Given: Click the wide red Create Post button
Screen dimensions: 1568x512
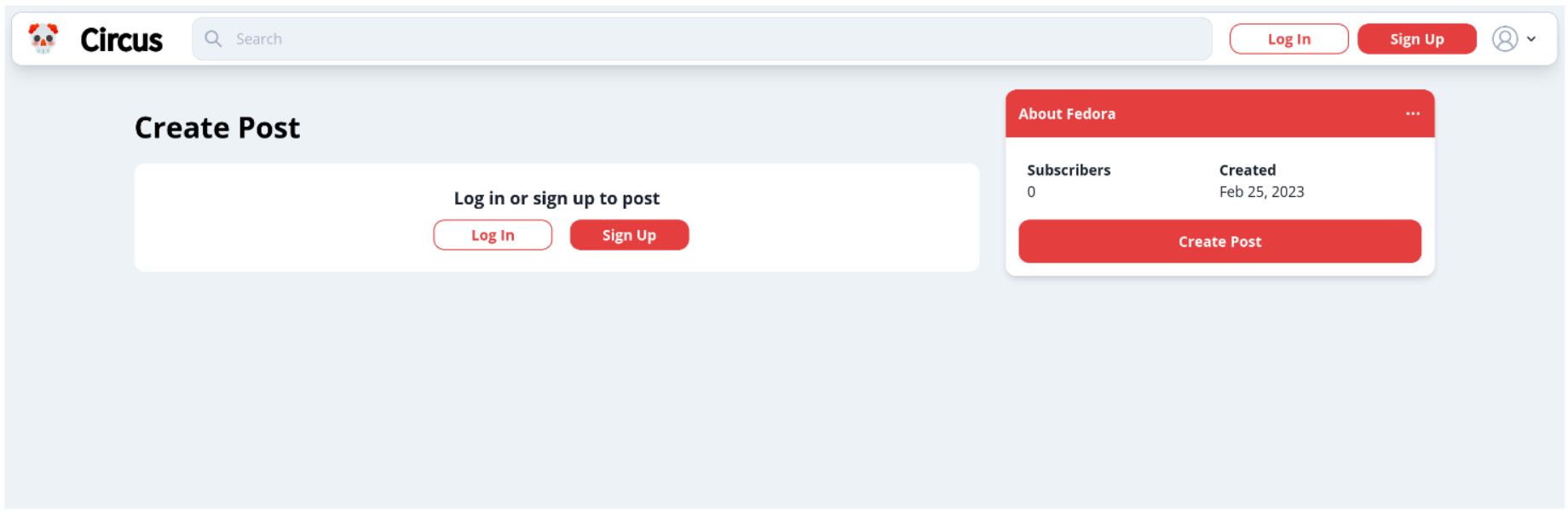Looking at the screenshot, I should pyautogui.click(x=1219, y=242).
